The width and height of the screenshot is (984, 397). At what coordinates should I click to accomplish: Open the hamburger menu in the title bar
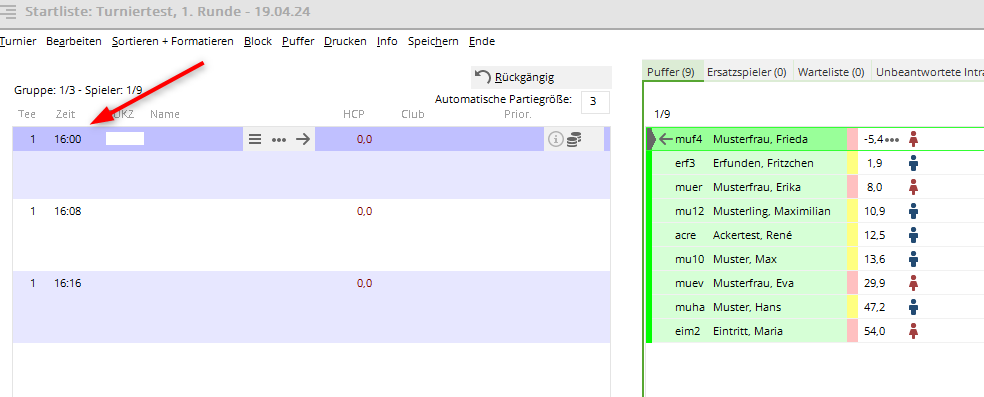point(9,12)
